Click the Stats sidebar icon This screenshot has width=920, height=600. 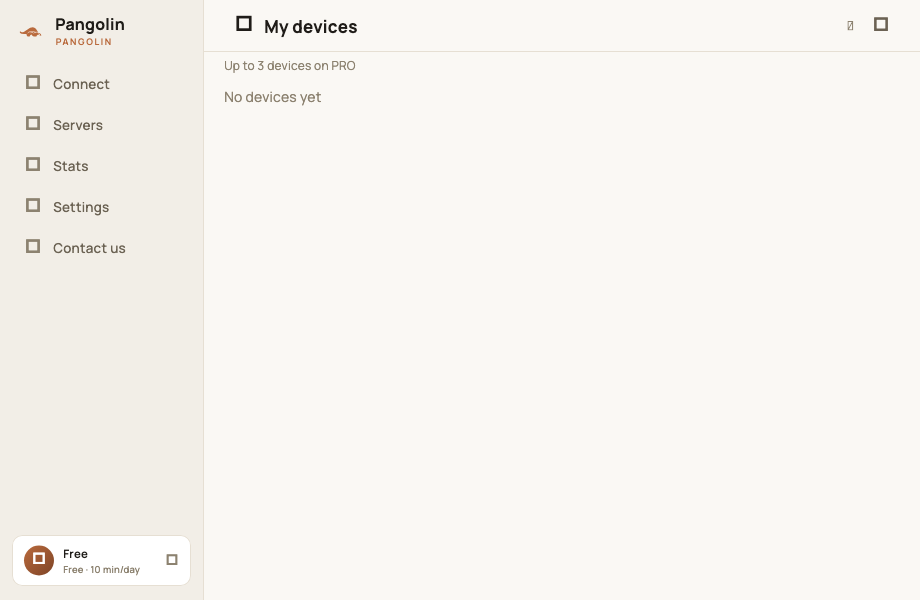coord(33,164)
